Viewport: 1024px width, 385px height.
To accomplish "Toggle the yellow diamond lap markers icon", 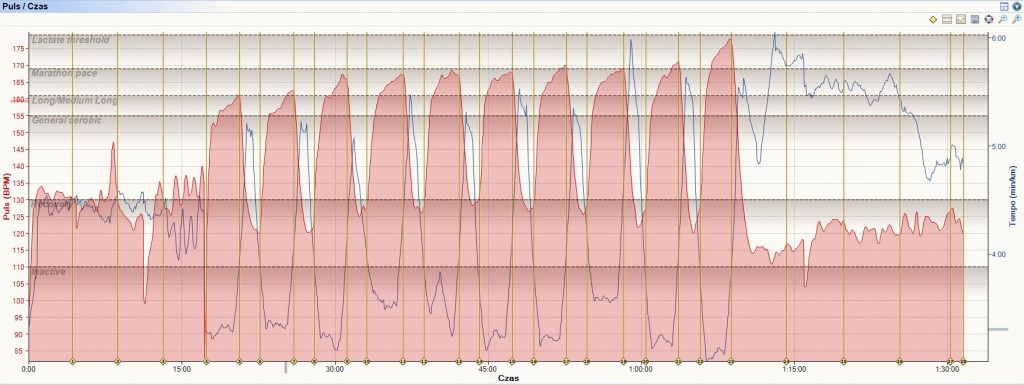I will click(x=933, y=20).
